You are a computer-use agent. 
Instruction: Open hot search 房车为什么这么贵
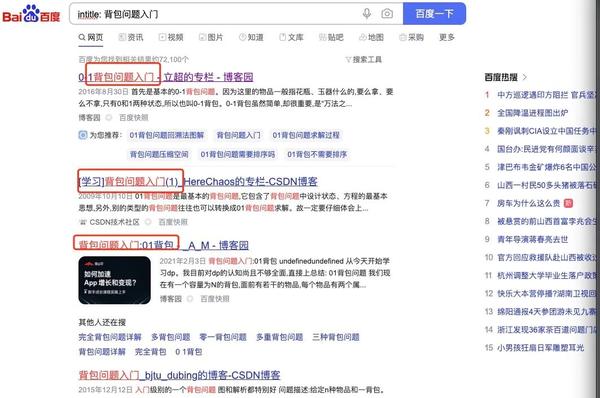point(528,203)
